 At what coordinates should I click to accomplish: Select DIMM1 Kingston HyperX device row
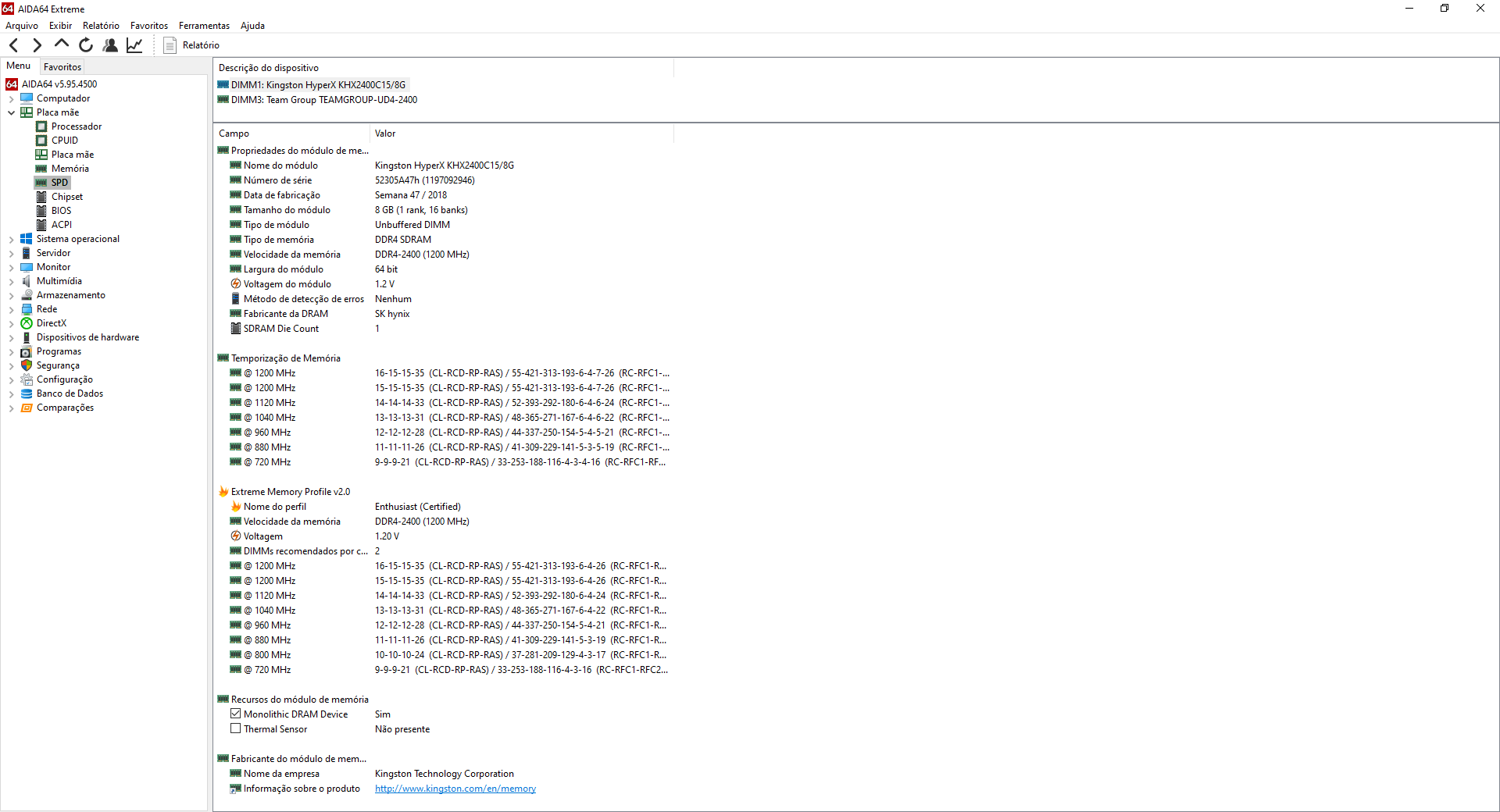point(312,85)
